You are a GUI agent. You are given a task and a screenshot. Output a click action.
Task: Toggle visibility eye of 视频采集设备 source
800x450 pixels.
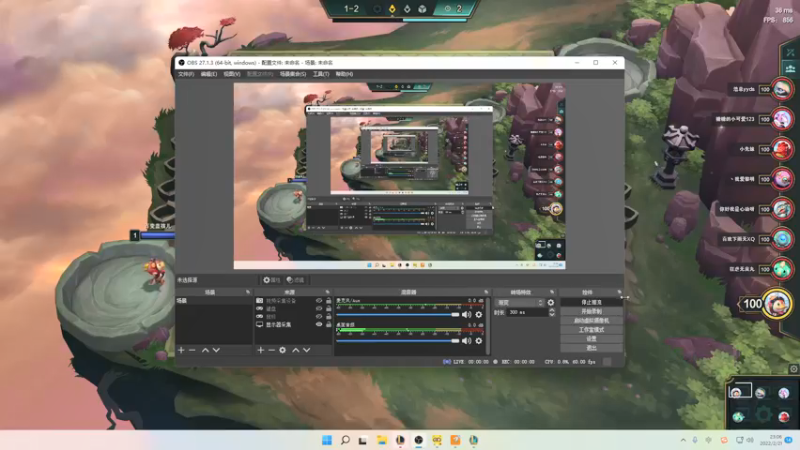[319, 301]
